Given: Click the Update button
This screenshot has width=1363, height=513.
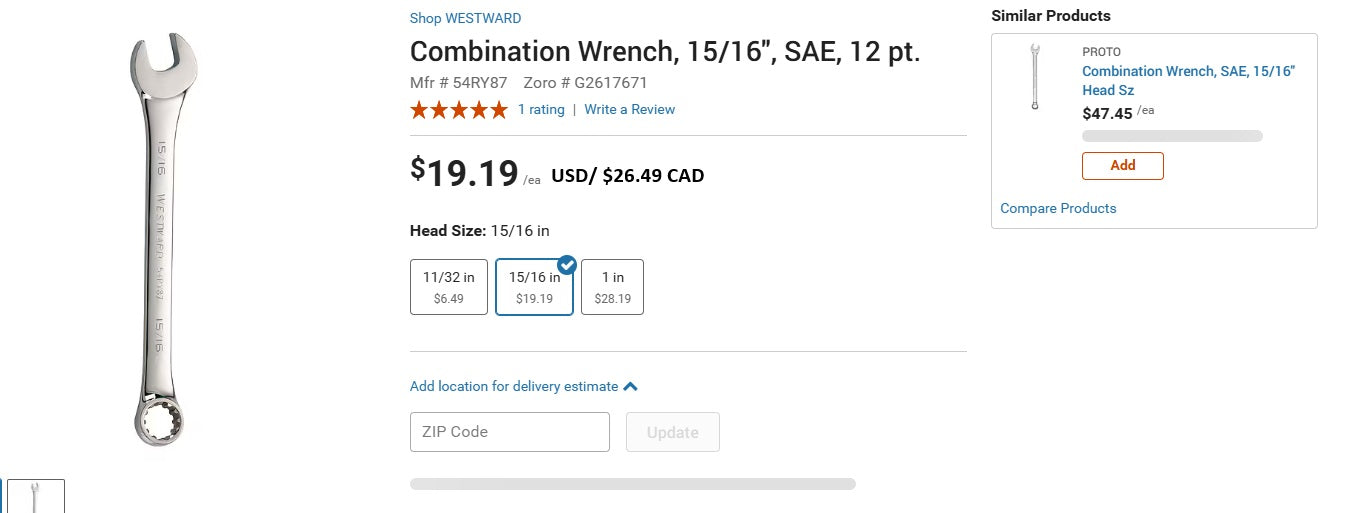Looking at the screenshot, I should pyautogui.click(x=673, y=432).
